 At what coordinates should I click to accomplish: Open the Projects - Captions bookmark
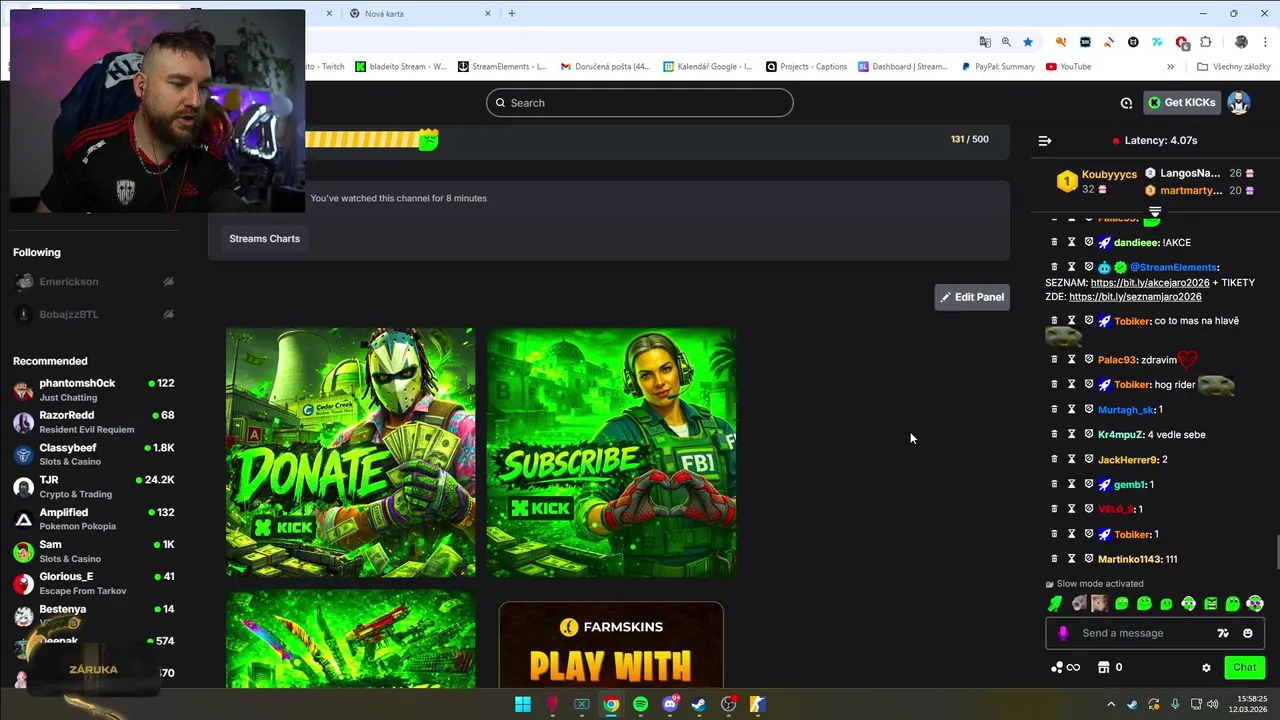[x=806, y=67]
